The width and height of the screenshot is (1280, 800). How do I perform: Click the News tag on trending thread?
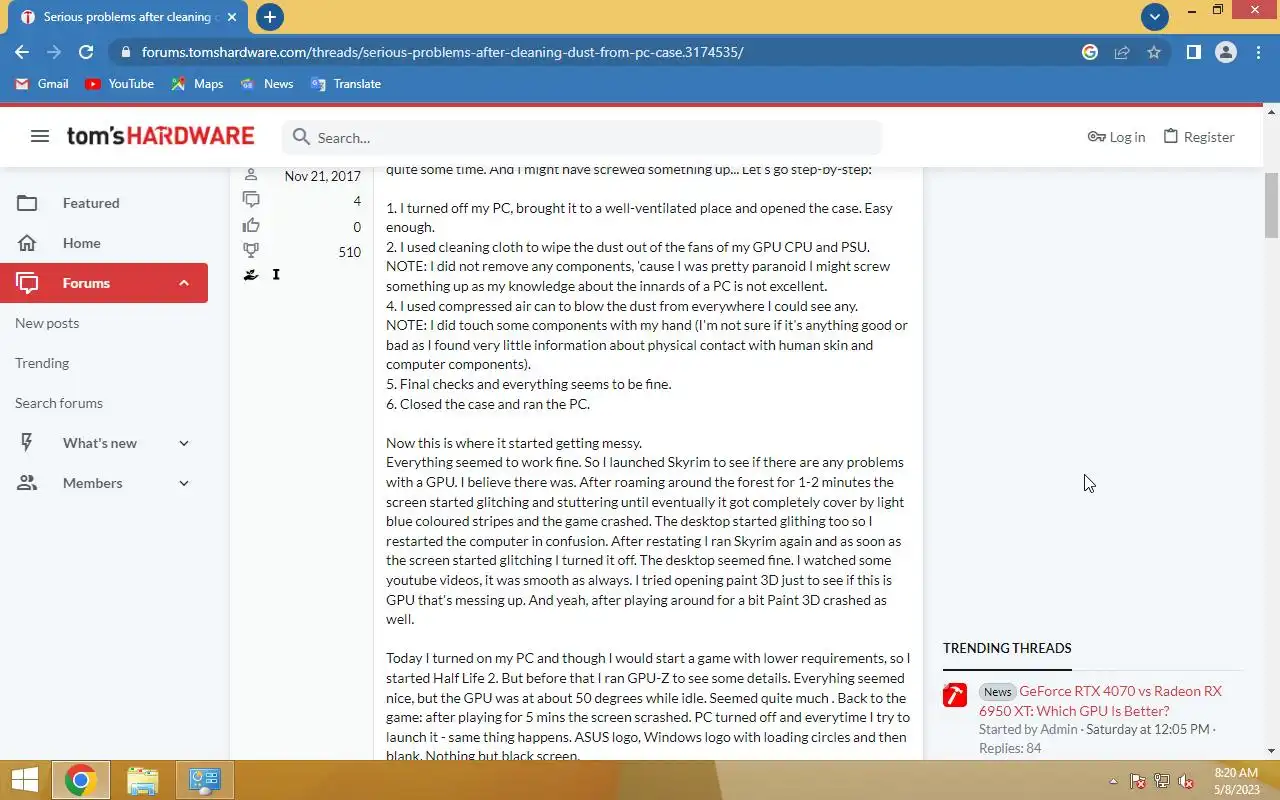[997, 692]
